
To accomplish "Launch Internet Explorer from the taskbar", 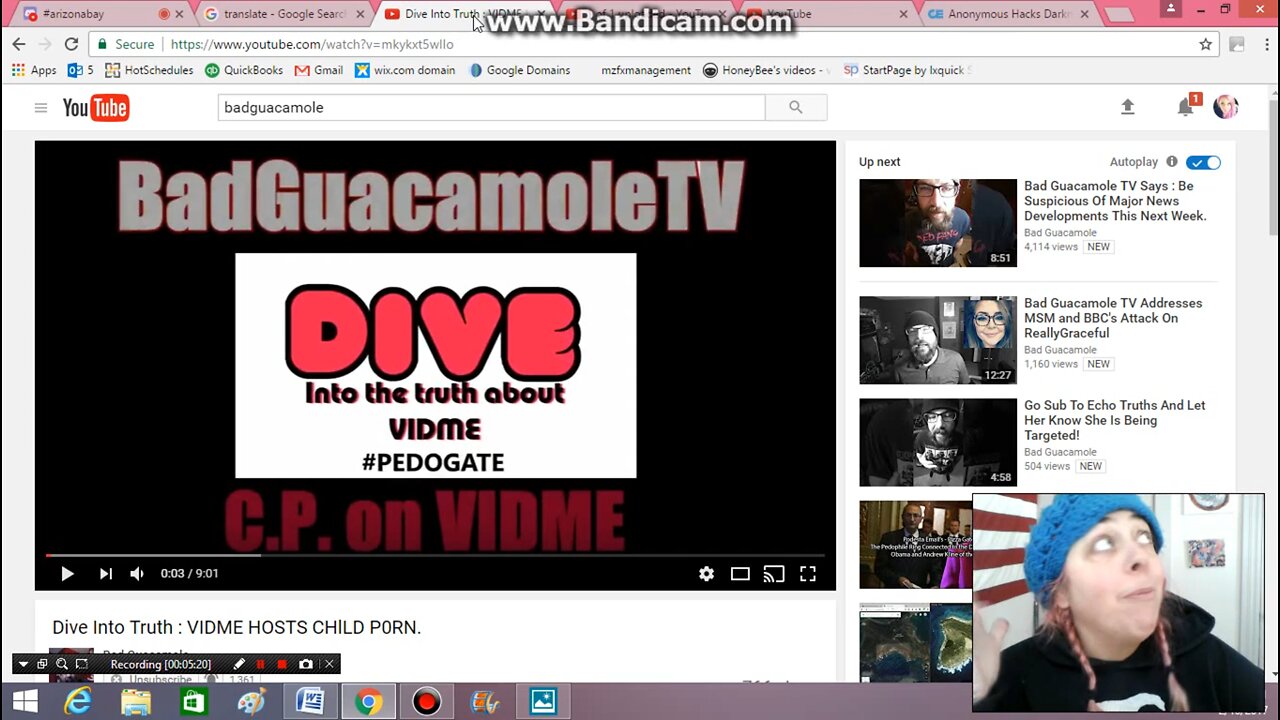I will pos(78,702).
